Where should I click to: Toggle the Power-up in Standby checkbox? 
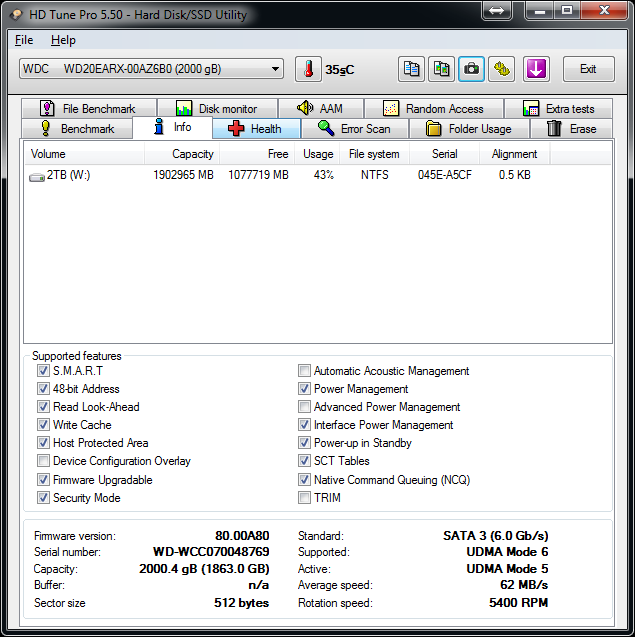coord(304,442)
